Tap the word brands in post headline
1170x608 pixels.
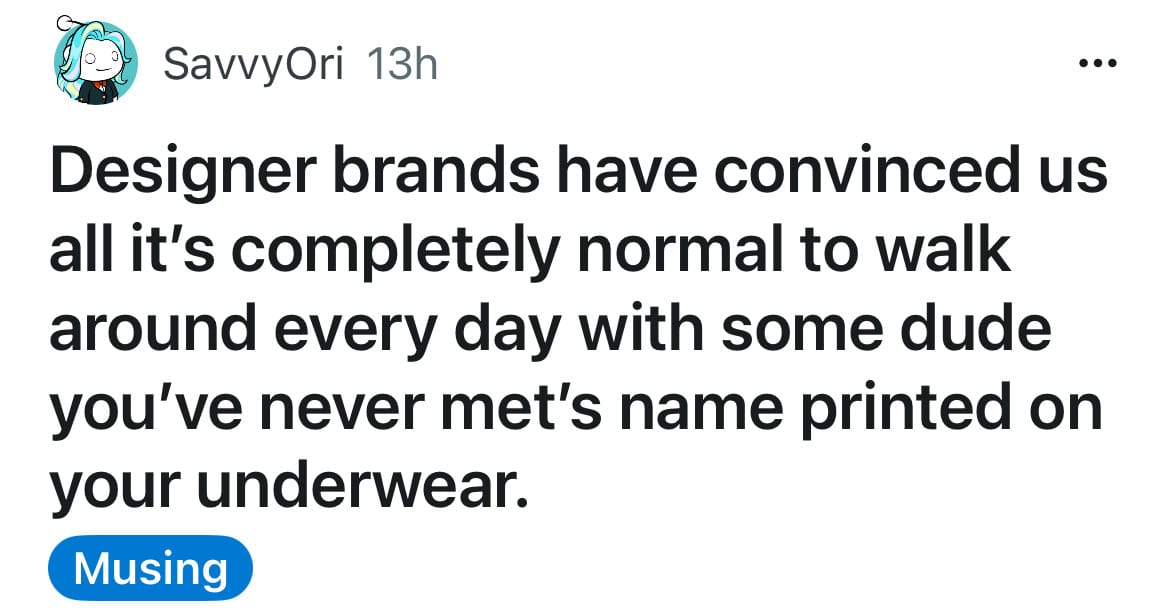point(436,172)
